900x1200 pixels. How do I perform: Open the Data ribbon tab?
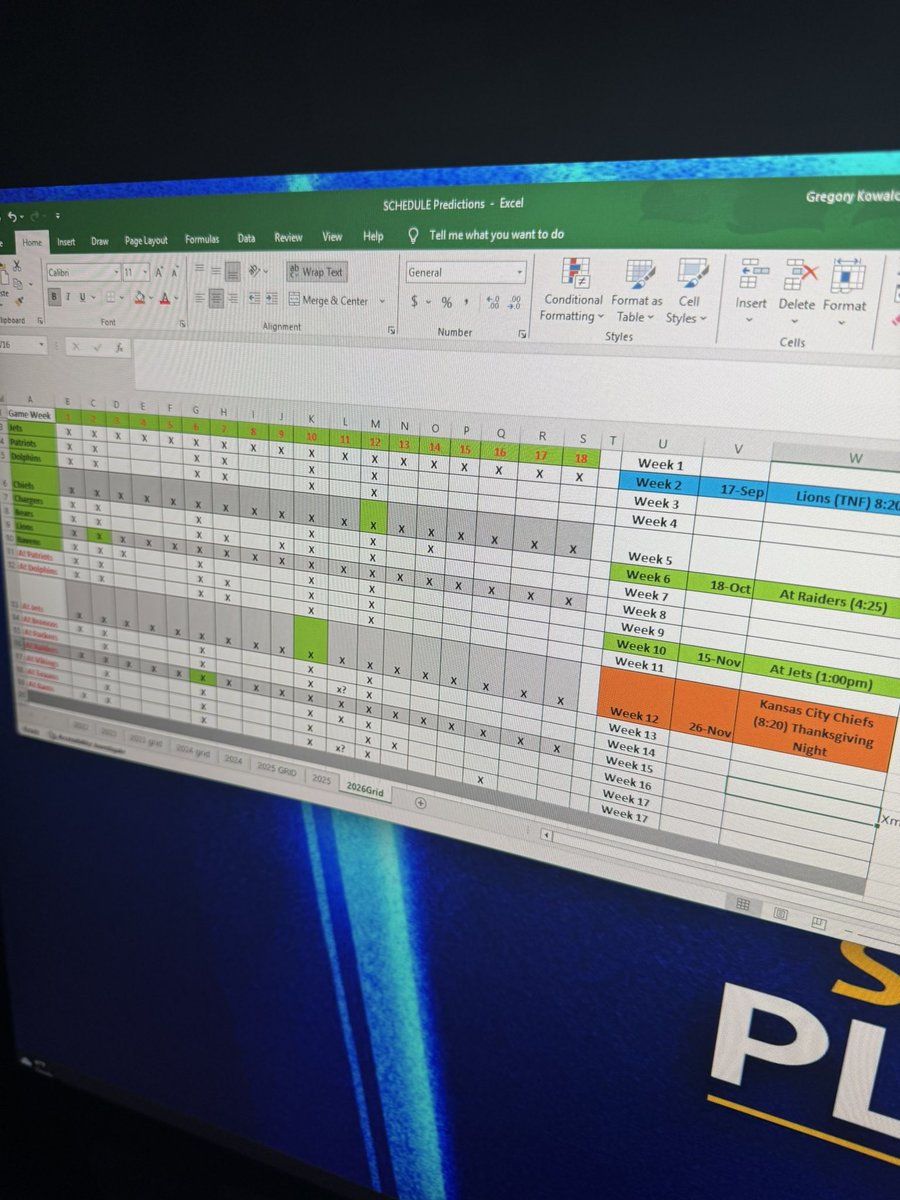(246, 238)
